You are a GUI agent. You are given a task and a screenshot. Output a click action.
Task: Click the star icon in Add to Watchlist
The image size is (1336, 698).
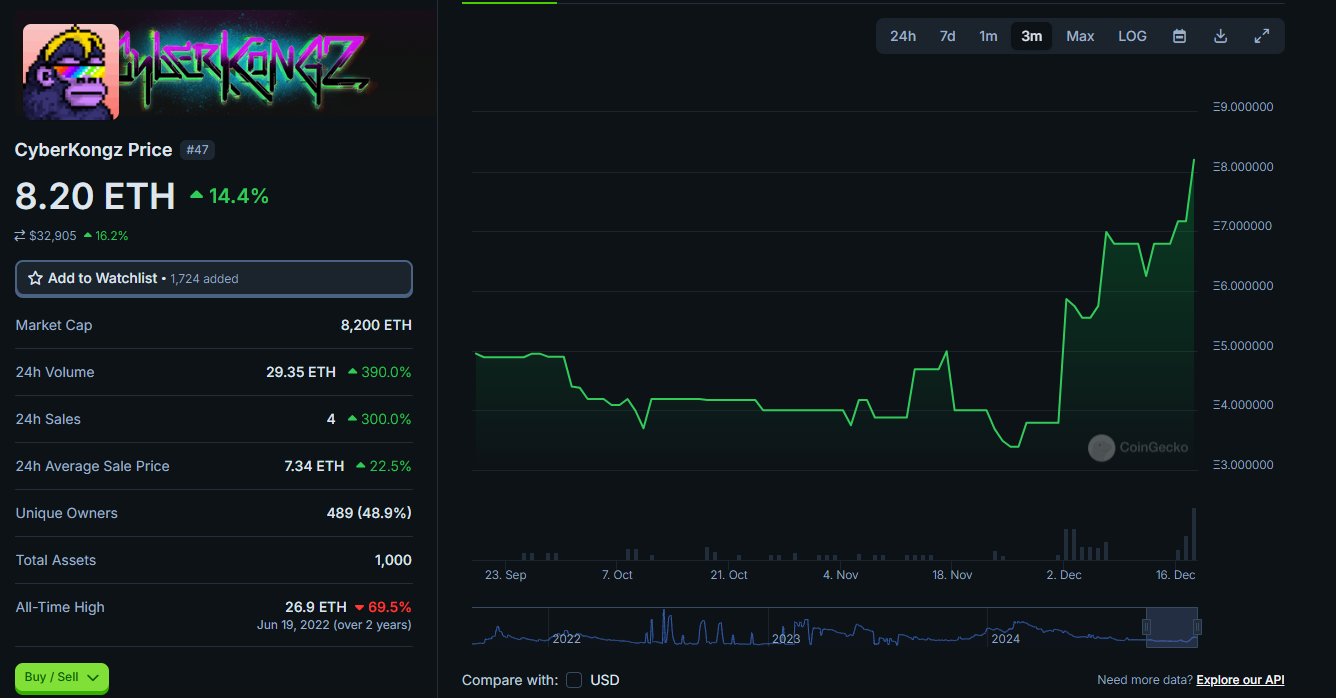[x=35, y=279]
